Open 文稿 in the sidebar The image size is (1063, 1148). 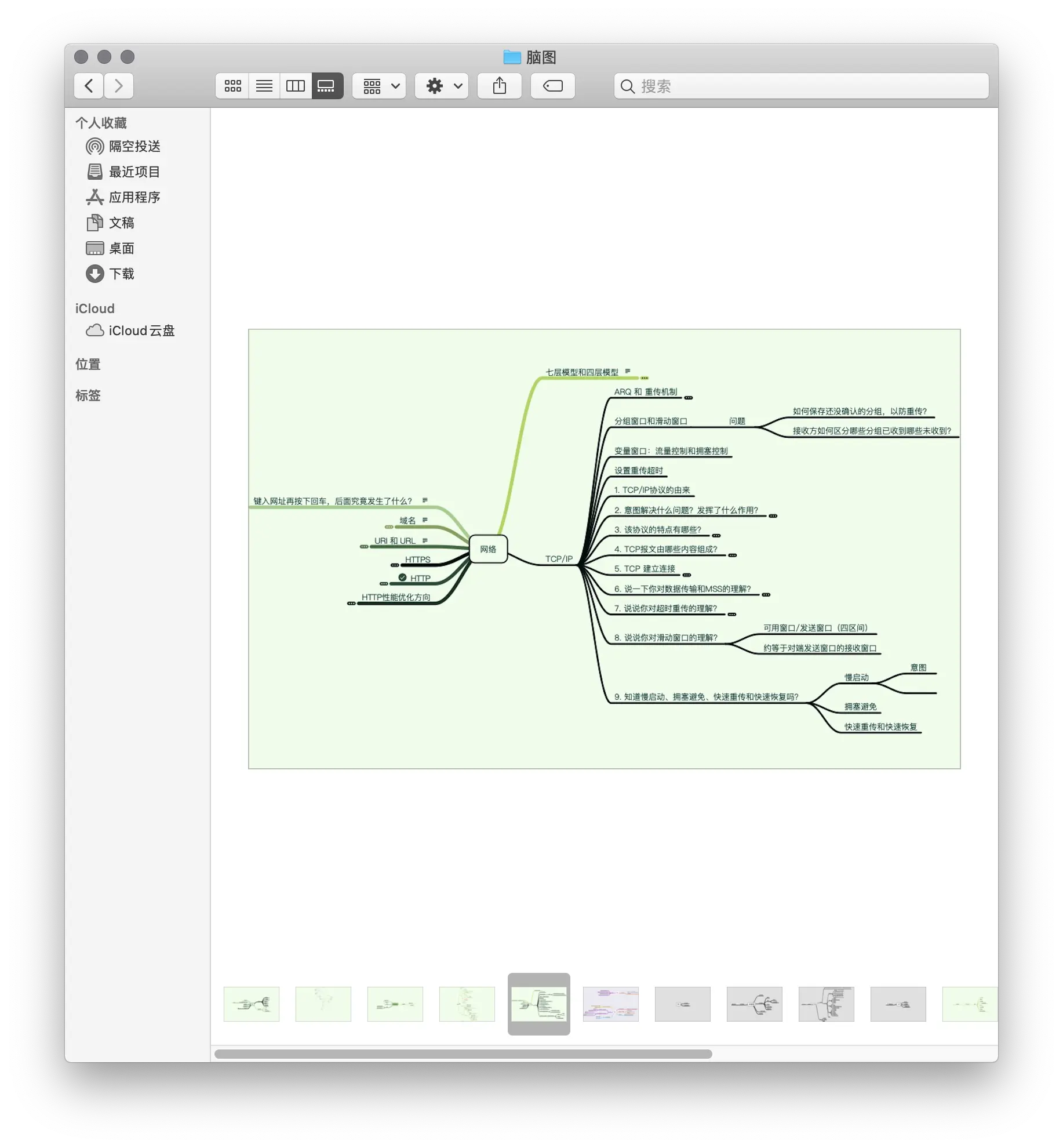(110, 223)
